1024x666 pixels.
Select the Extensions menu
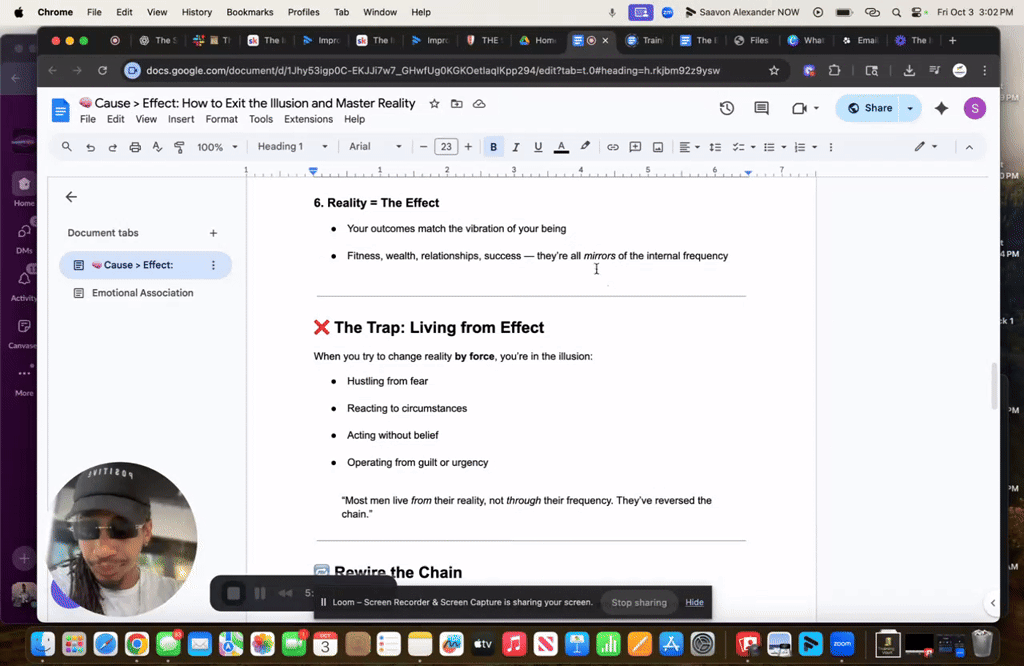(x=308, y=118)
